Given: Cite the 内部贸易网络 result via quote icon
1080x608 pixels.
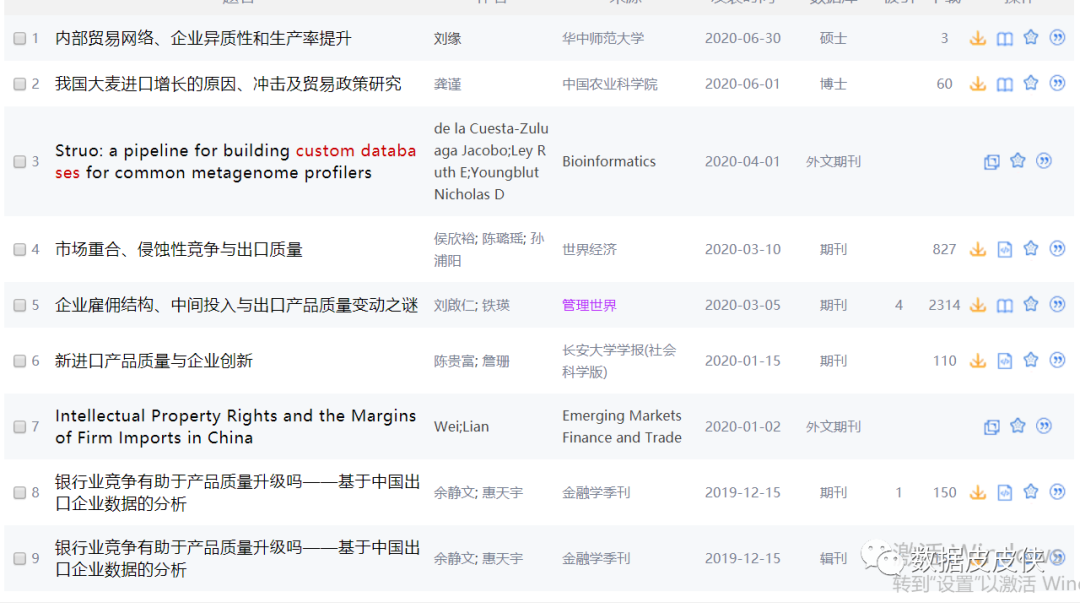Looking at the screenshot, I should [1057, 37].
